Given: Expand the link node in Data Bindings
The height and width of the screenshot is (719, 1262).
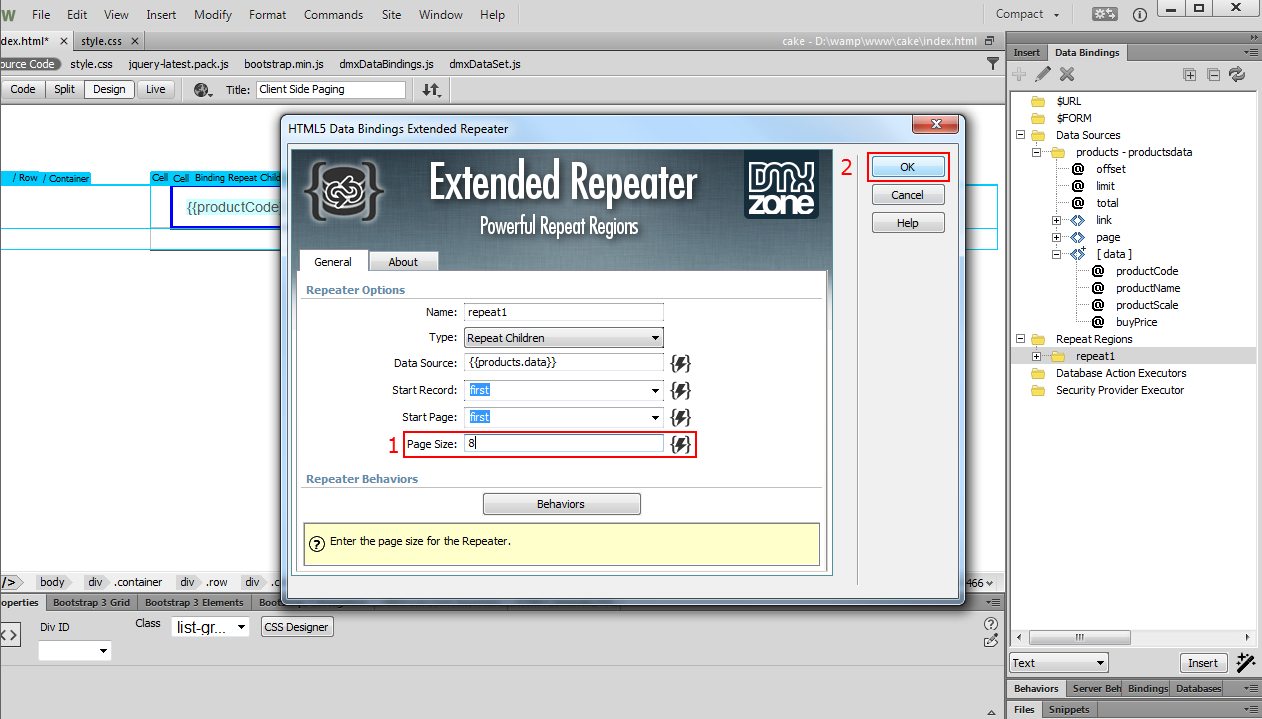Looking at the screenshot, I should tap(1057, 220).
